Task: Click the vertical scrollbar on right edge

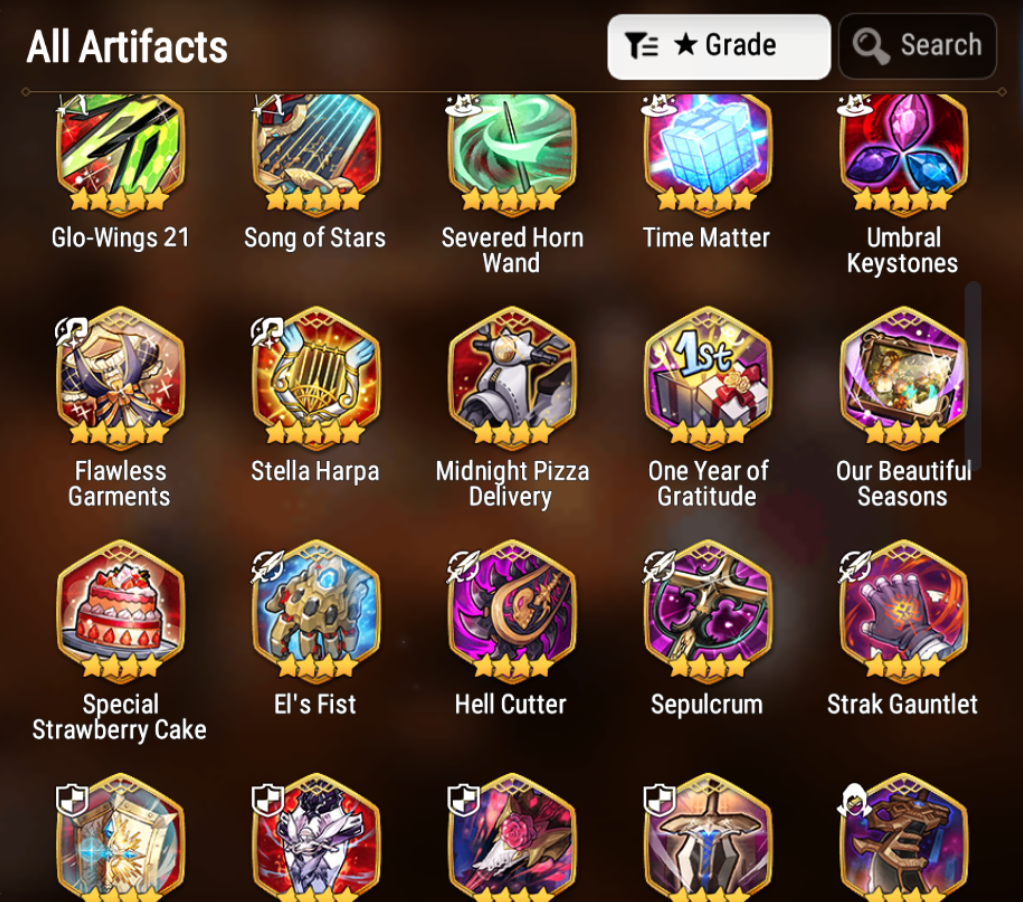Action: click(x=973, y=375)
